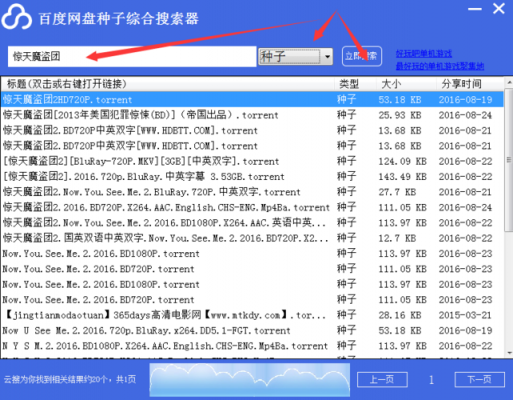Minimize the search tool window
513x400 pixels.
point(475,9)
